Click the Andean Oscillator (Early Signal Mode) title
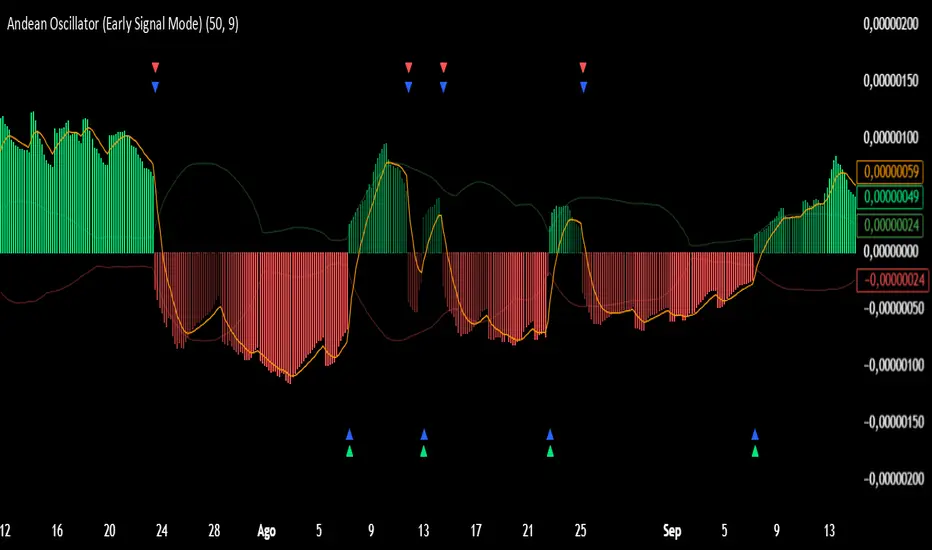 122,24
